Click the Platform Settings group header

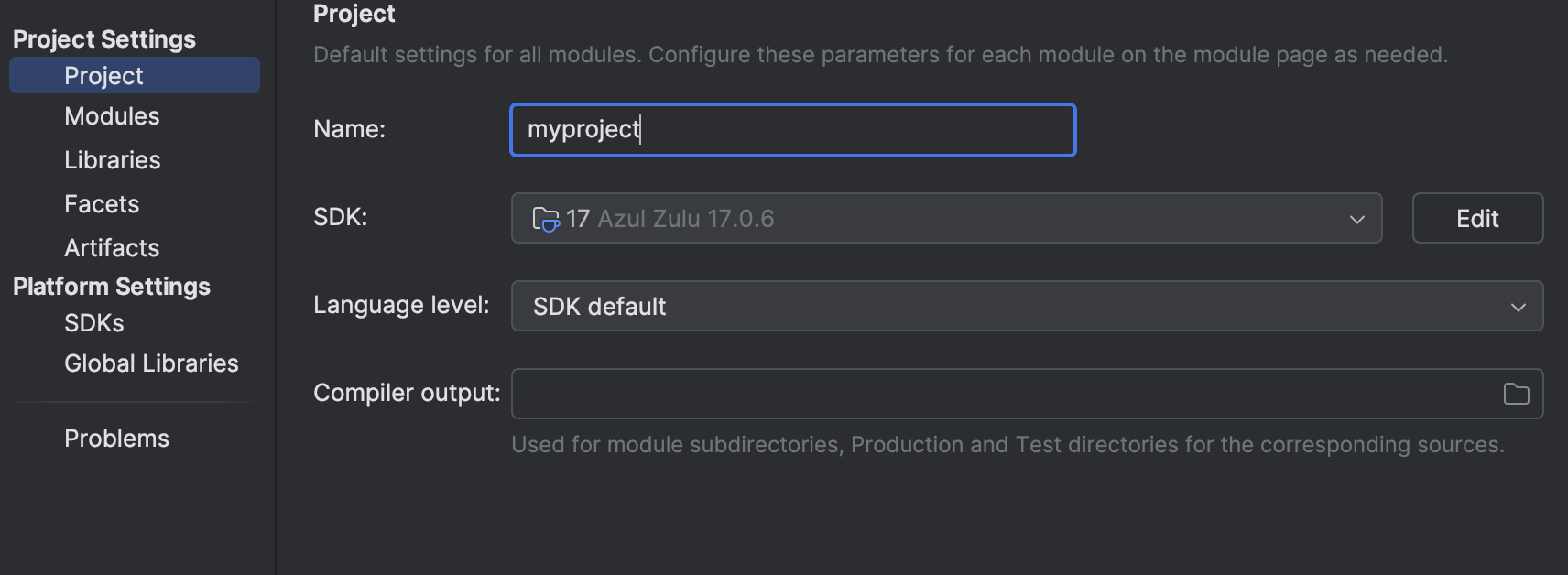tap(112, 287)
